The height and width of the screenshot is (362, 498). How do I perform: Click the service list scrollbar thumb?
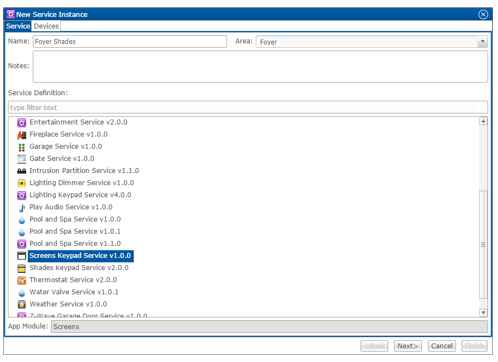click(x=483, y=244)
